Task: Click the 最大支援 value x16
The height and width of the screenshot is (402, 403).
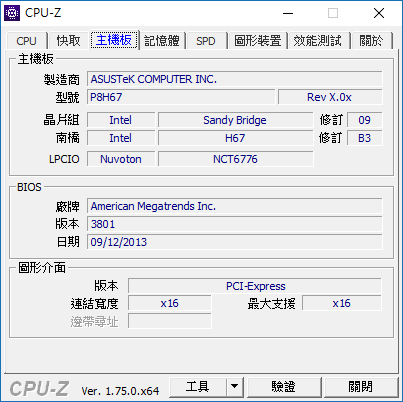Action: (342, 303)
